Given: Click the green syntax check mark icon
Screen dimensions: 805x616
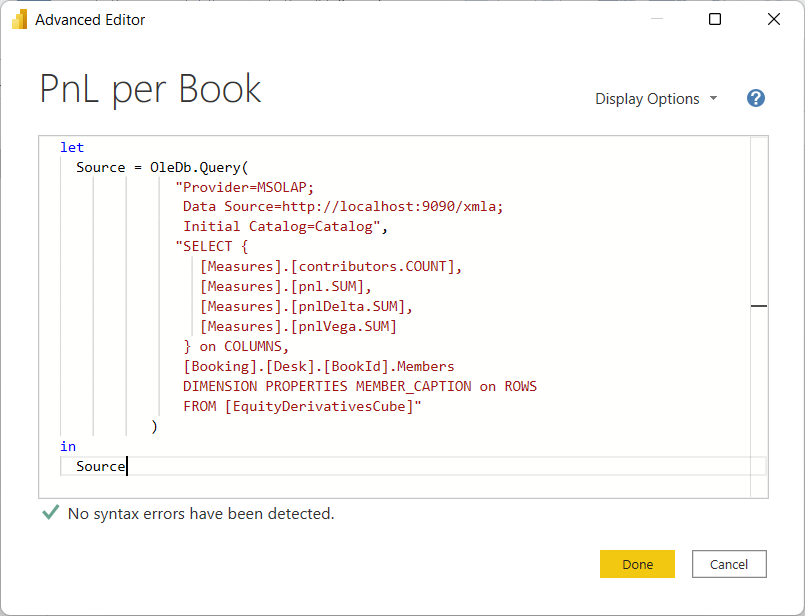Looking at the screenshot, I should [50, 513].
